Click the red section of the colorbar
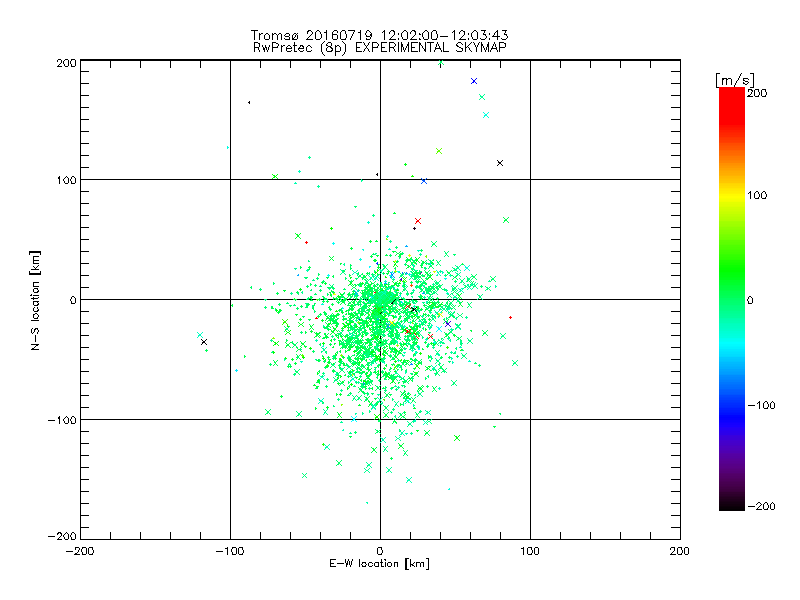The height and width of the screenshot is (600, 800). 732,105
